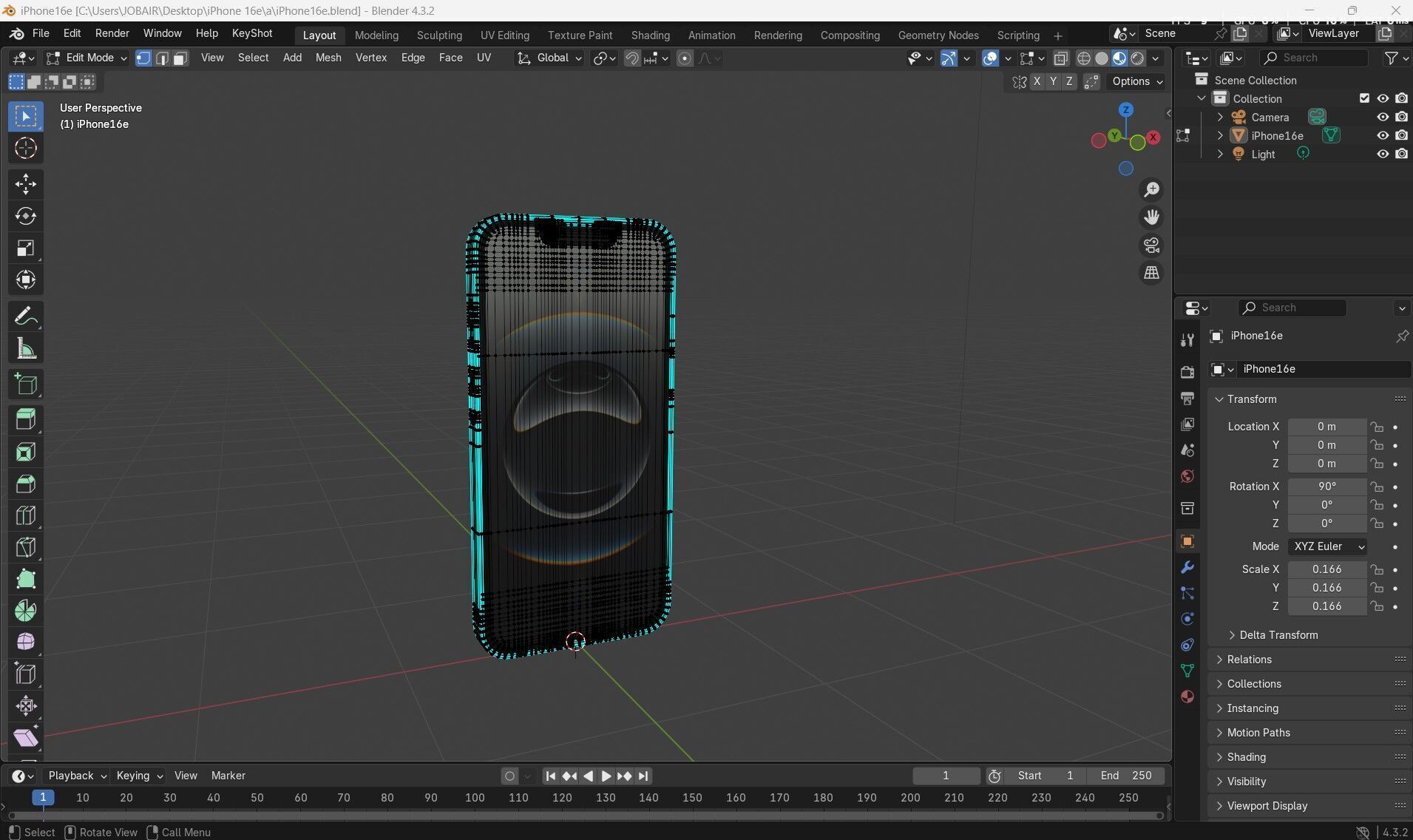Select the Smooth tool
This screenshot has height=840, width=1413.
(26, 642)
